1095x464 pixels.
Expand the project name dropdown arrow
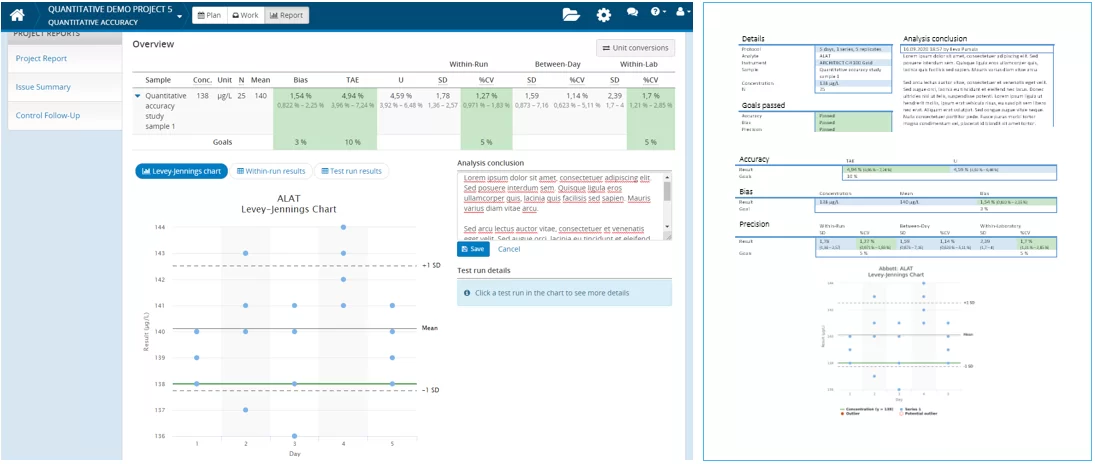pyautogui.click(x=180, y=16)
